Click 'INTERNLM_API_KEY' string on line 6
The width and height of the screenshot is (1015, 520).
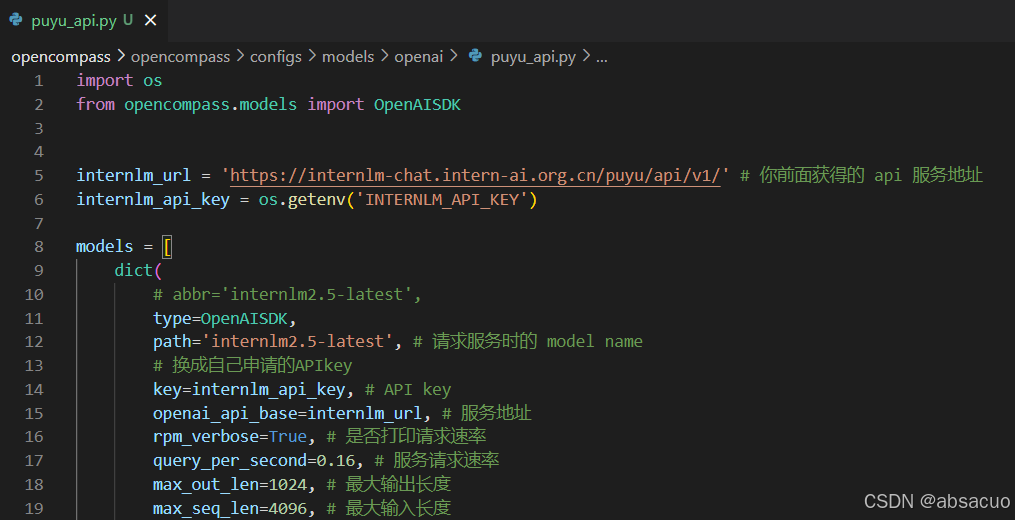(x=442, y=199)
